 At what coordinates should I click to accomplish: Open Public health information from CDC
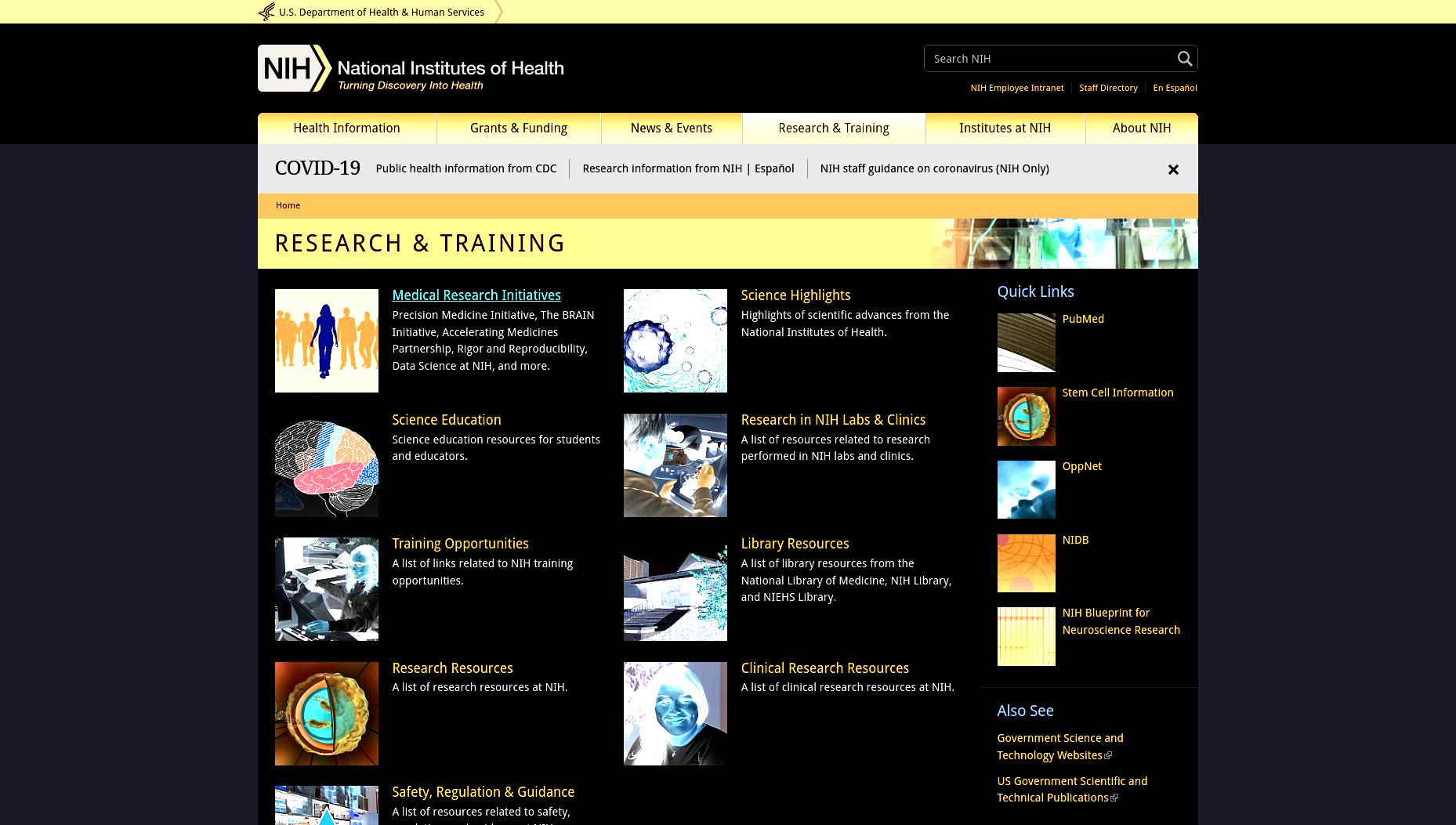click(x=465, y=168)
